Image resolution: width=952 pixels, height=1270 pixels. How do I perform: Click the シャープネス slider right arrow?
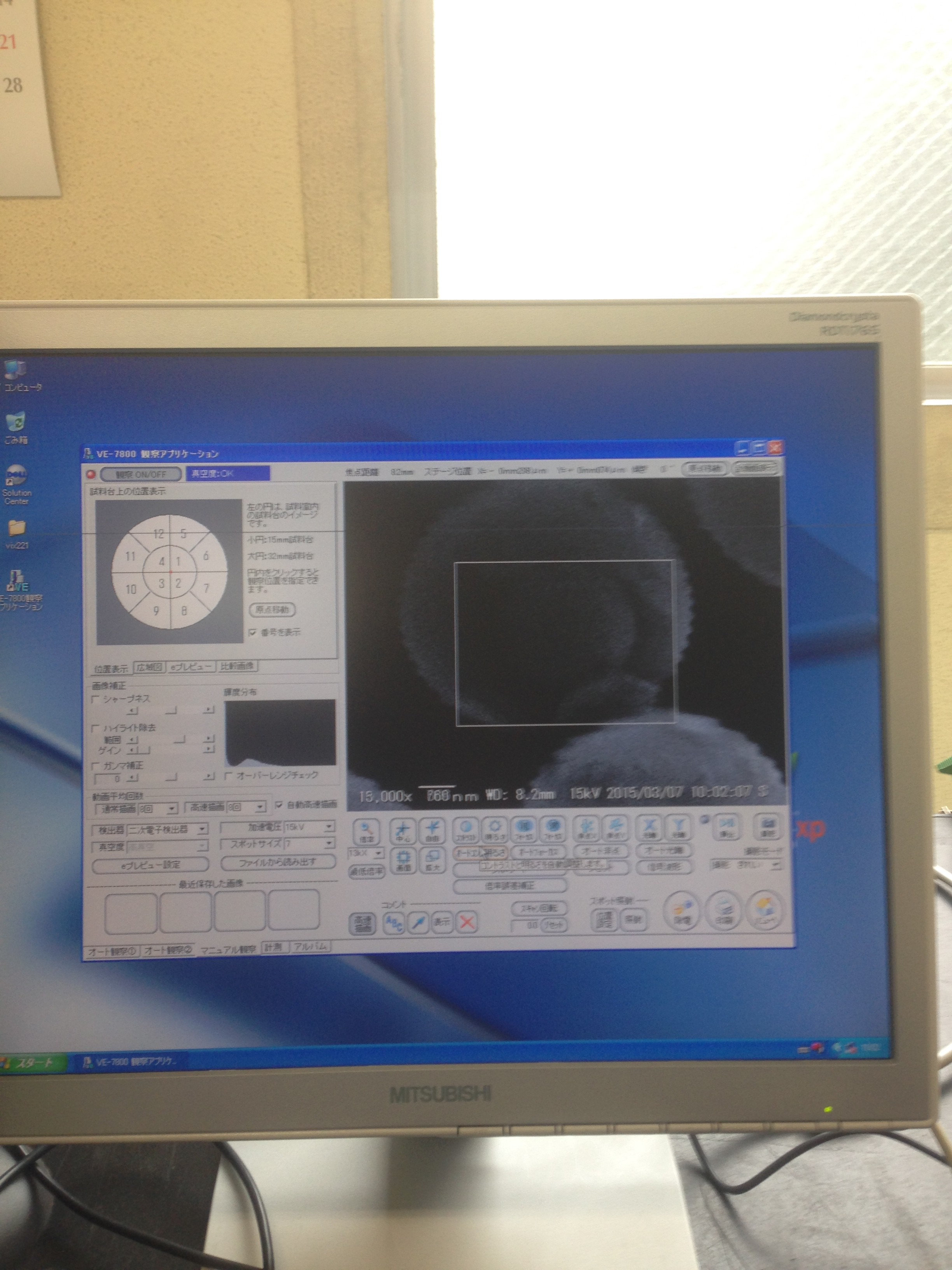click(209, 710)
